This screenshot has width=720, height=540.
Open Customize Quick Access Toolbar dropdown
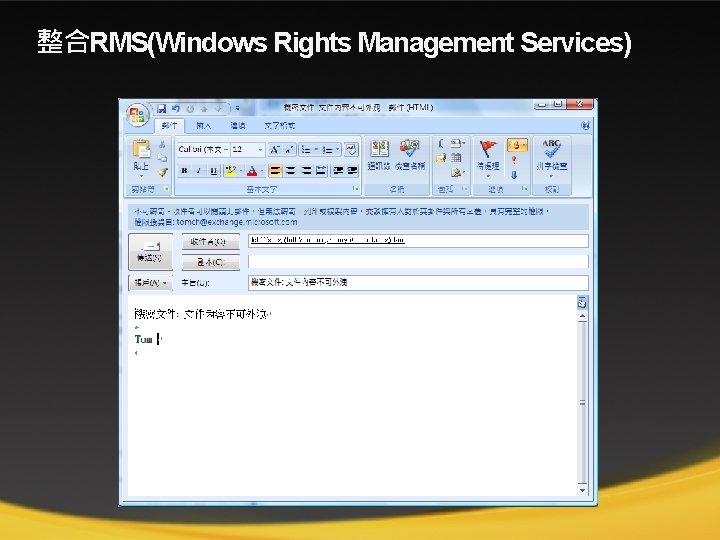(237, 108)
